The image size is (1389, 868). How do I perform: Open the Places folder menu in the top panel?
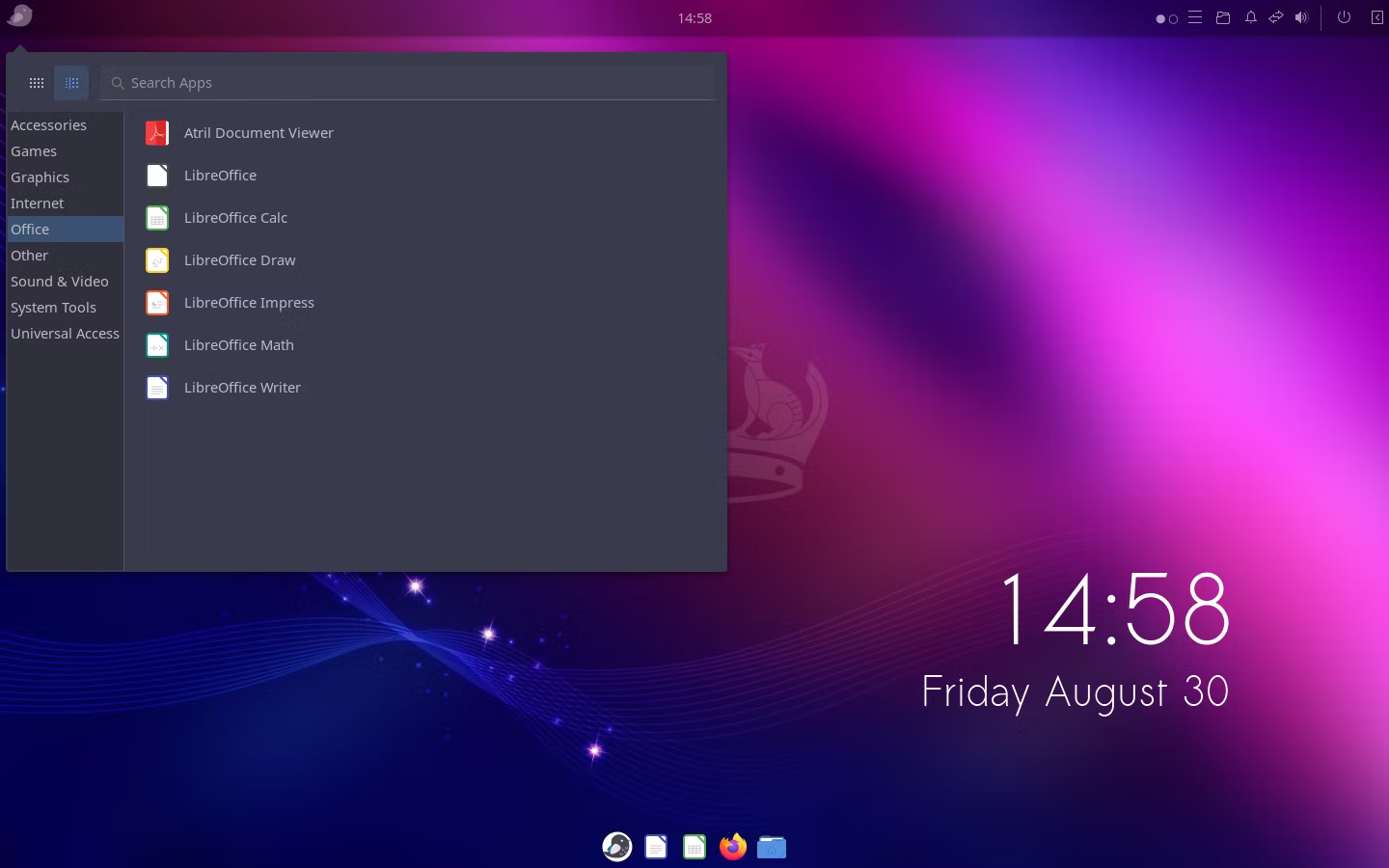click(x=1223, y=17)
